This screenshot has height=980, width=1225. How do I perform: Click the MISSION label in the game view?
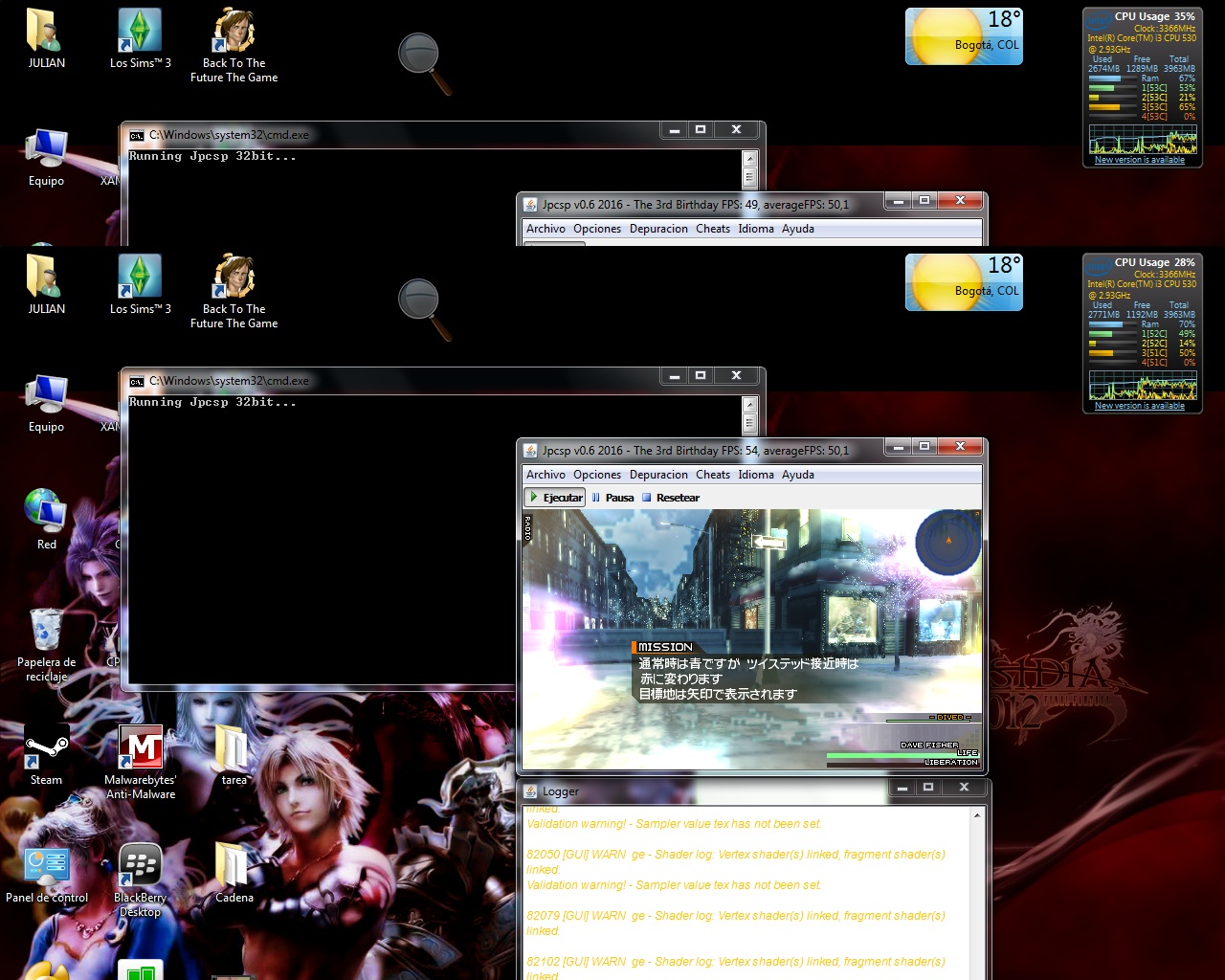click(665, 647)
